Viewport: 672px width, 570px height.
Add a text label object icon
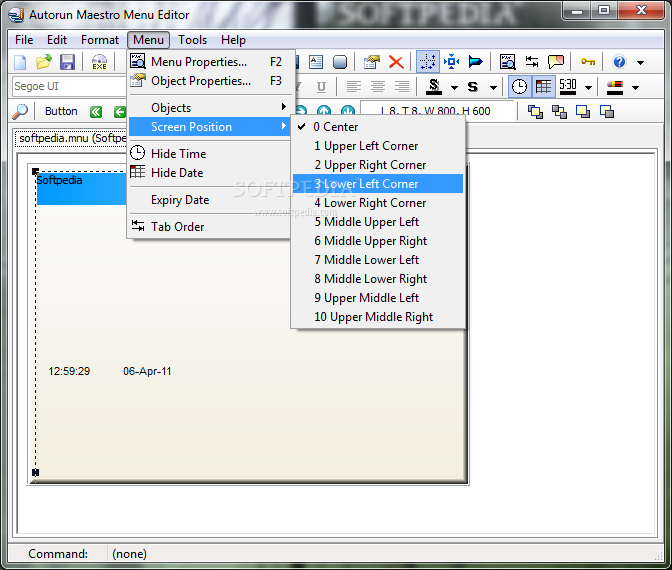(x=316, y=62)
